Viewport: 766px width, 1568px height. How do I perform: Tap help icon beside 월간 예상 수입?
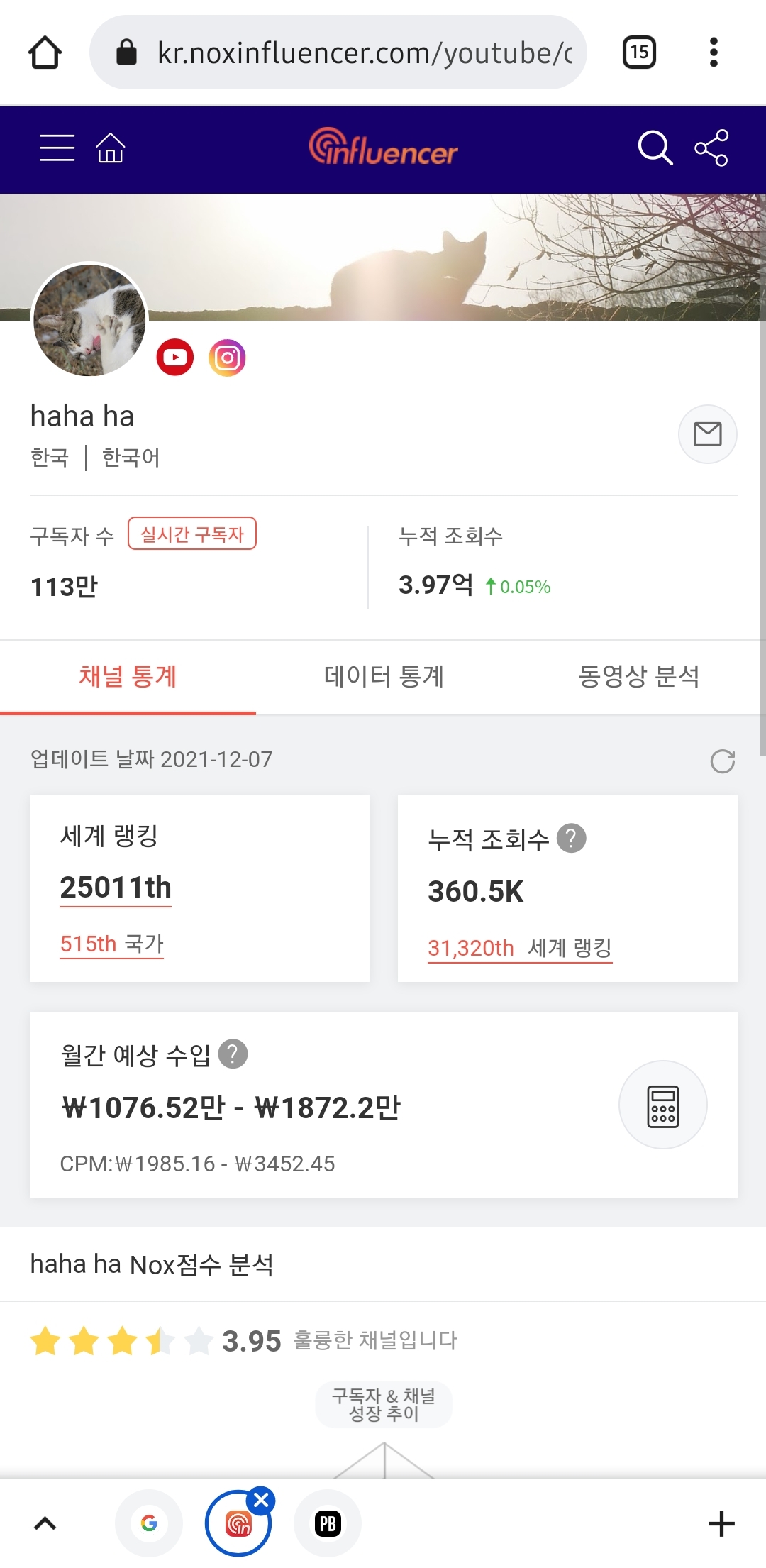[233, 1054]
